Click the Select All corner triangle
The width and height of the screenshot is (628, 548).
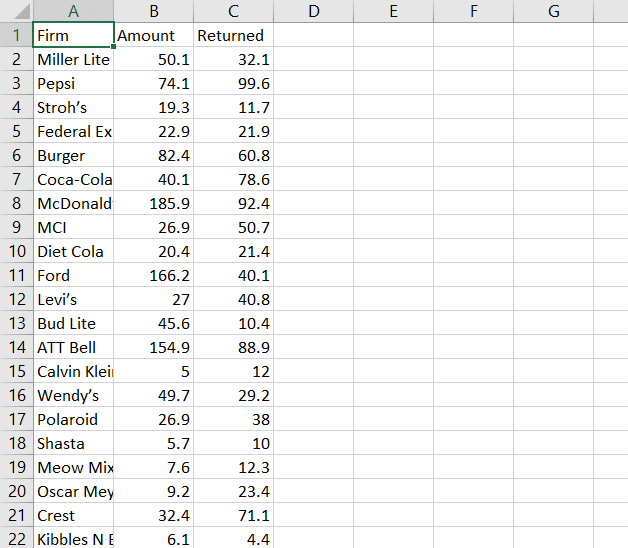(x=22, y=11)
